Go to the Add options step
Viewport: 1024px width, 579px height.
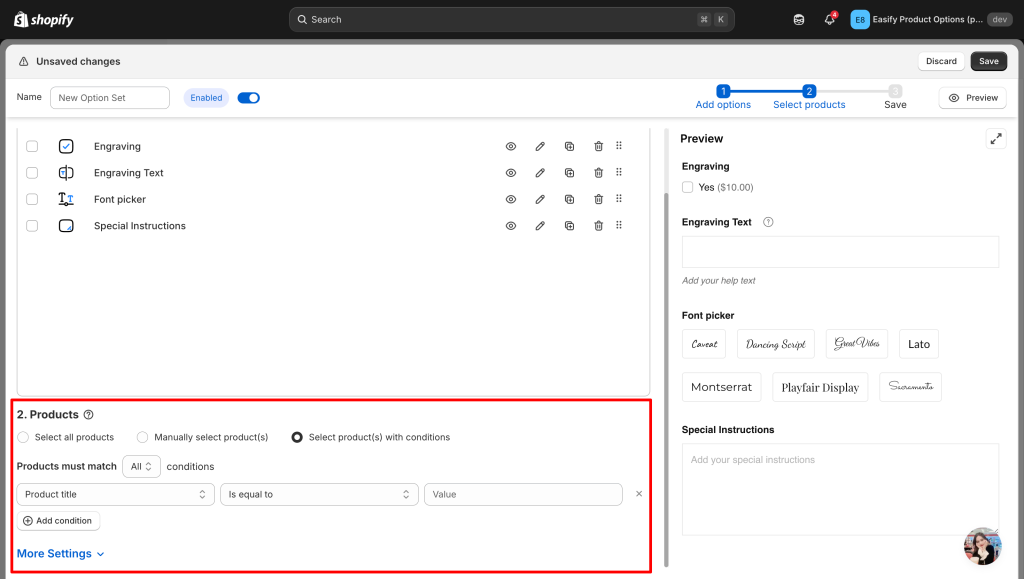coord(723,97)
